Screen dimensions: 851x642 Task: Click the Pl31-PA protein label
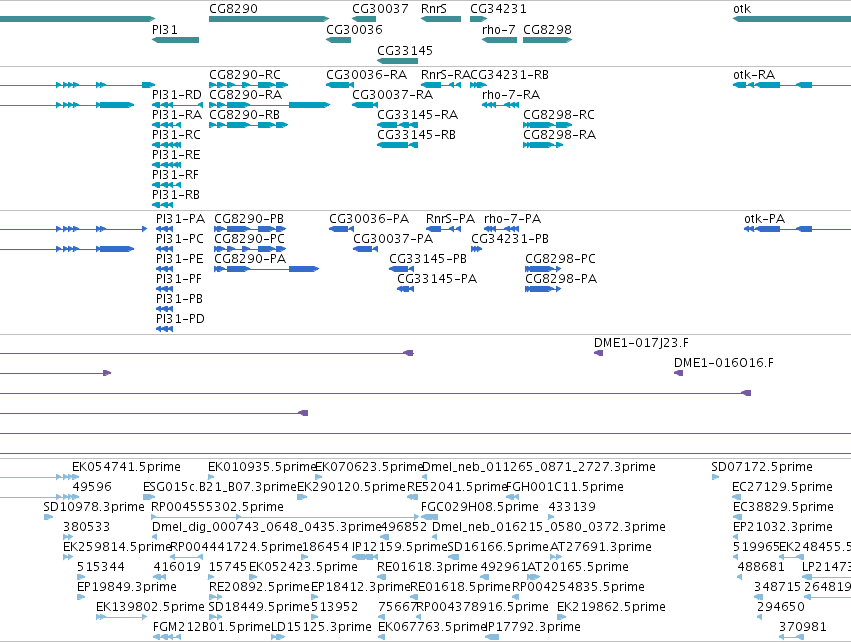(x=180, y=219)
